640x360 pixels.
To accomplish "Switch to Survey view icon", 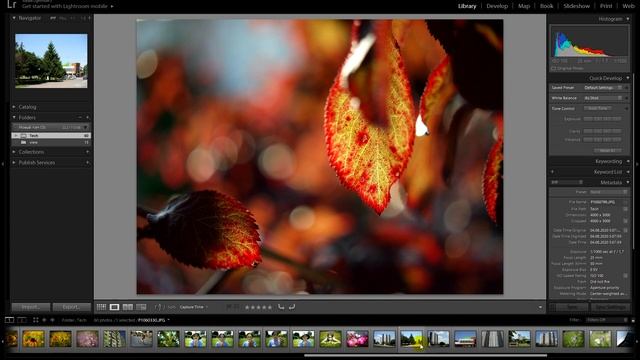I will point(141,307).
